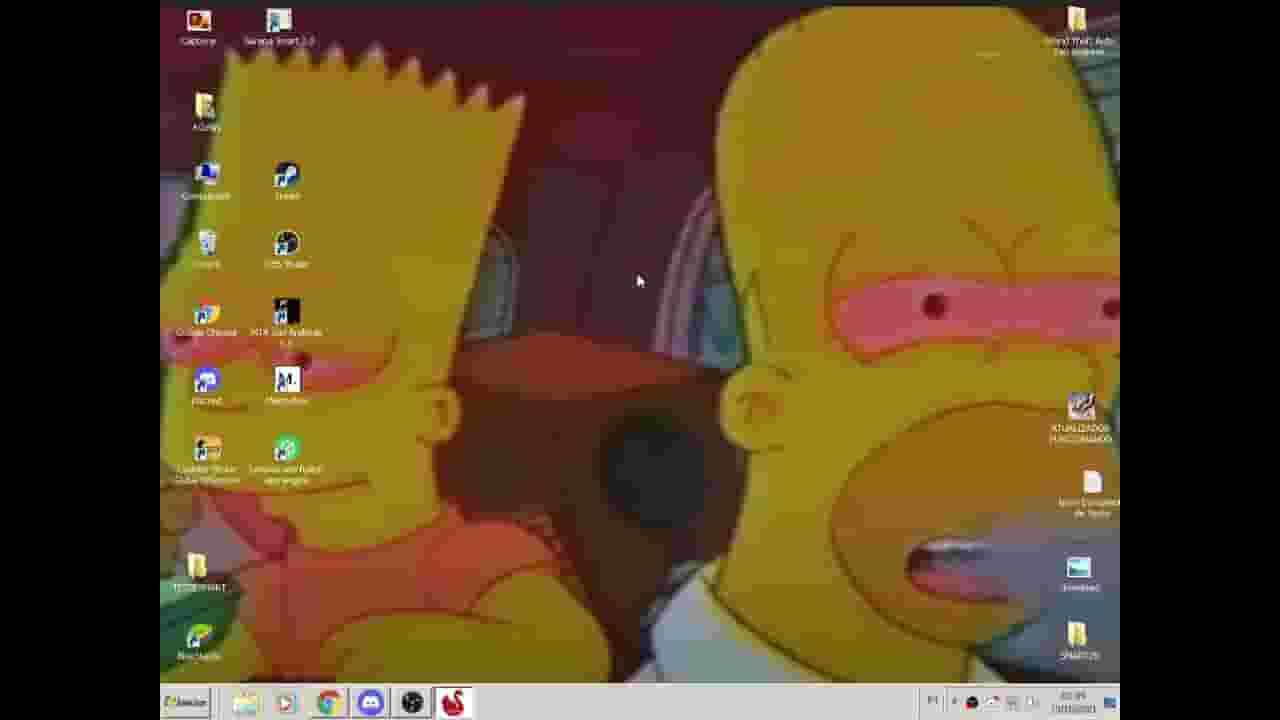The image size is (1280, 720).
Task: Open the taskbar clock and date
Action: point(1073,702)
